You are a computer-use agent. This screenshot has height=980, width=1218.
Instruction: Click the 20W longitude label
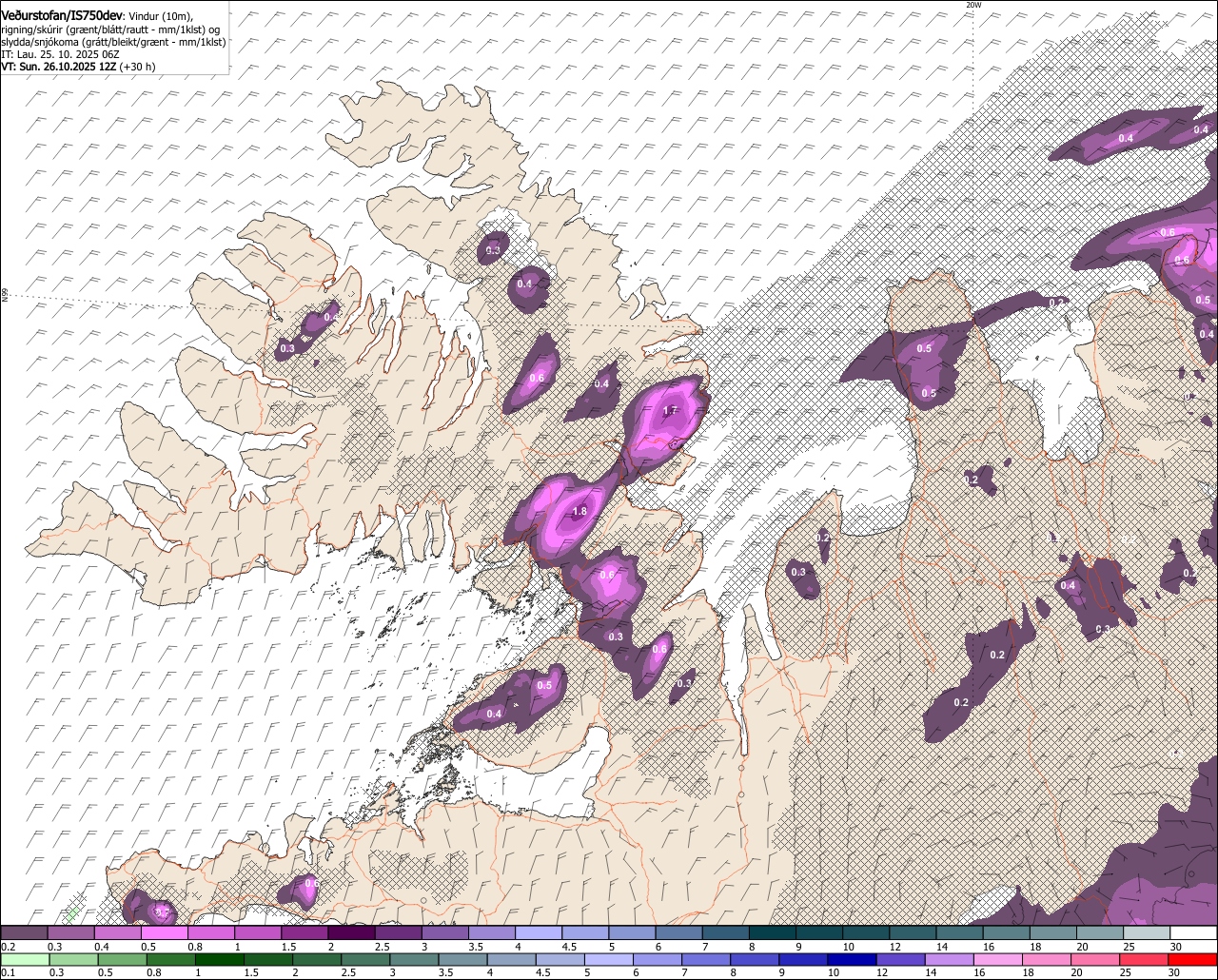[x=972, y=5]
